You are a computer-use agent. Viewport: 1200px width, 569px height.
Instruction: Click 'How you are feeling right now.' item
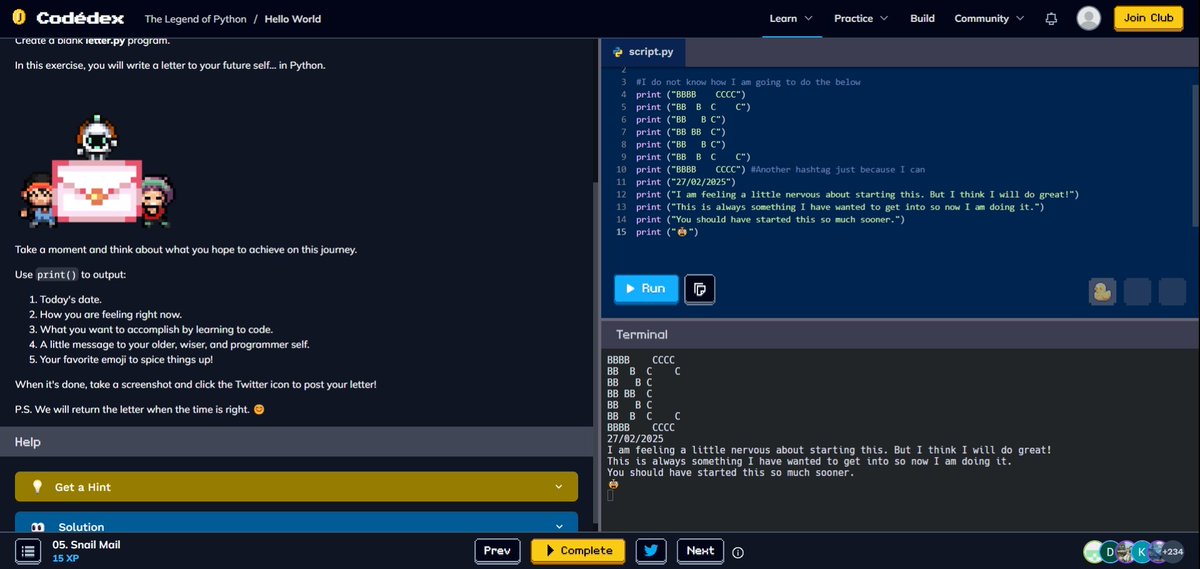(x=111, y=314)
